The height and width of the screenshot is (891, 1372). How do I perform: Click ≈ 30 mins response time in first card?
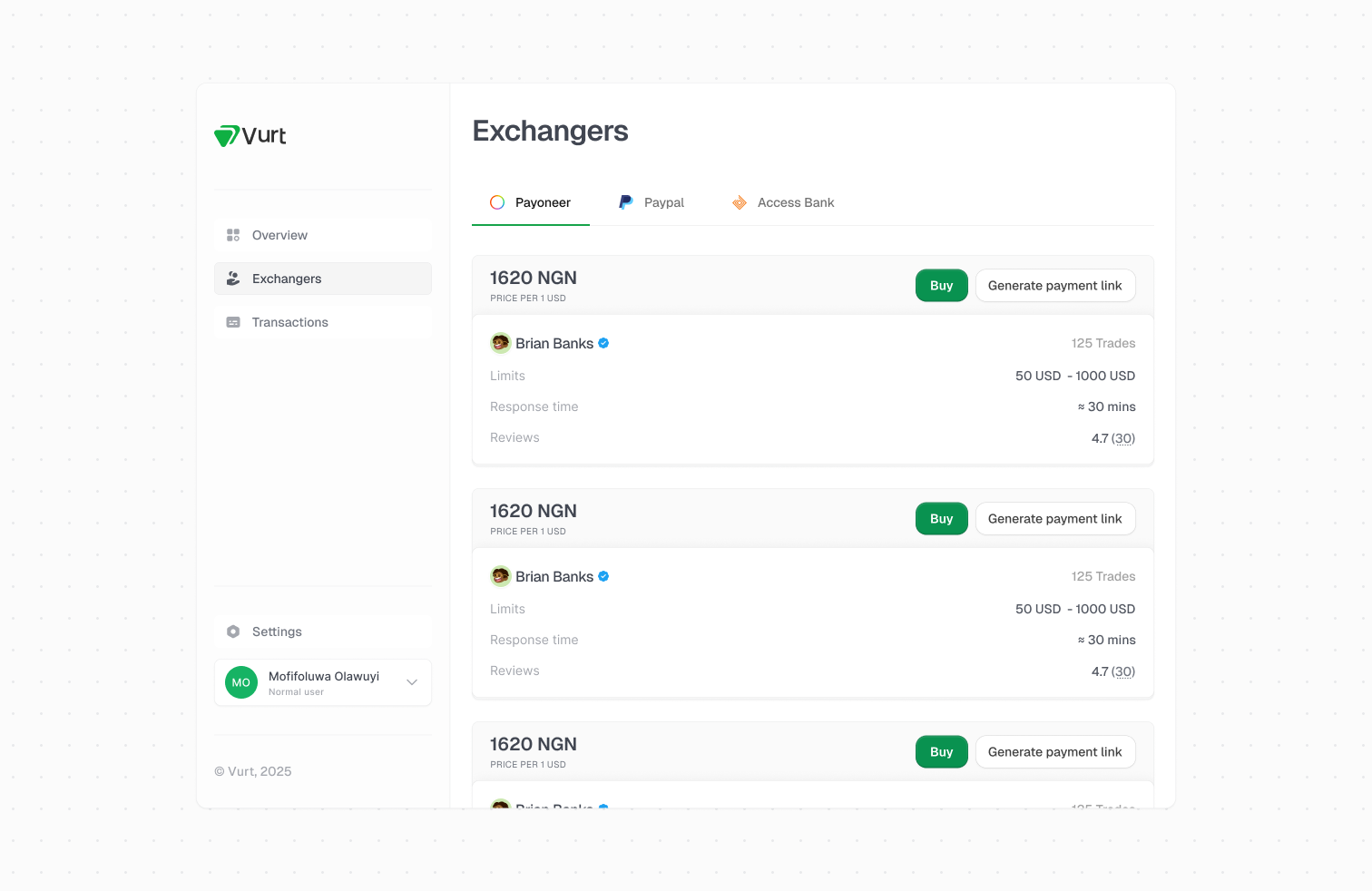pyautogui.click(x=1106, y=406)
